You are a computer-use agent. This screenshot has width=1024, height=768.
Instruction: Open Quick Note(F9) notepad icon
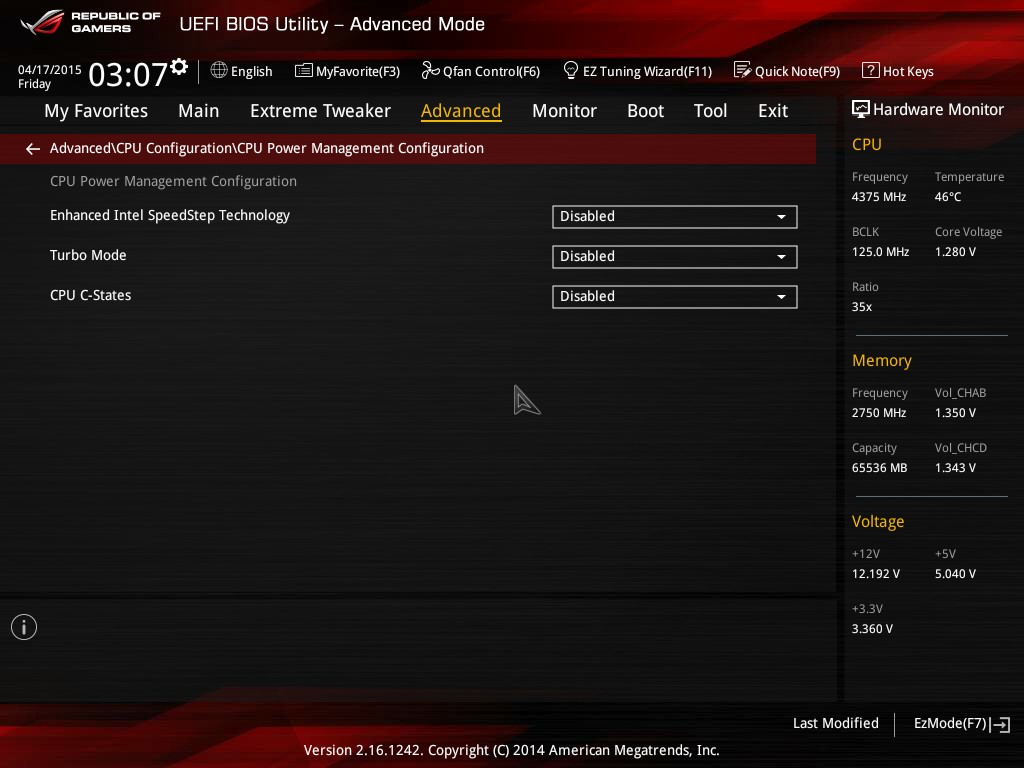[x=742, y=70]
